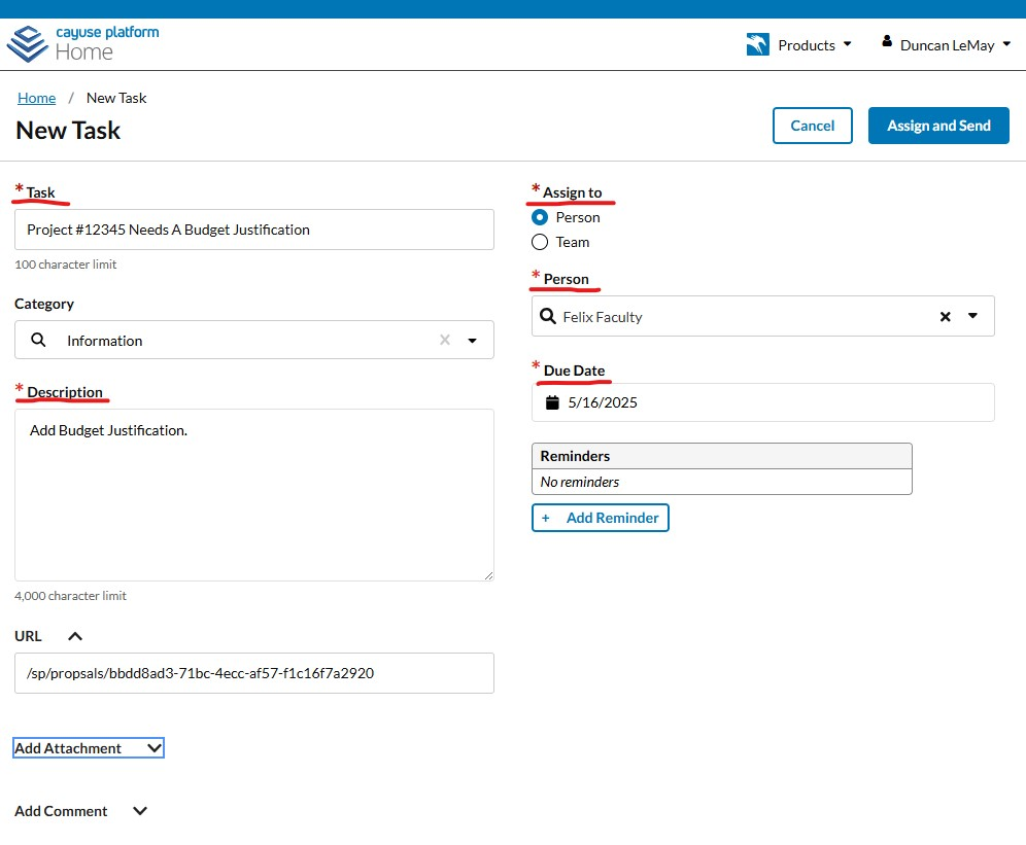Open the Category dropdown arrow
Screen dimensions: 1026x845
473,340
